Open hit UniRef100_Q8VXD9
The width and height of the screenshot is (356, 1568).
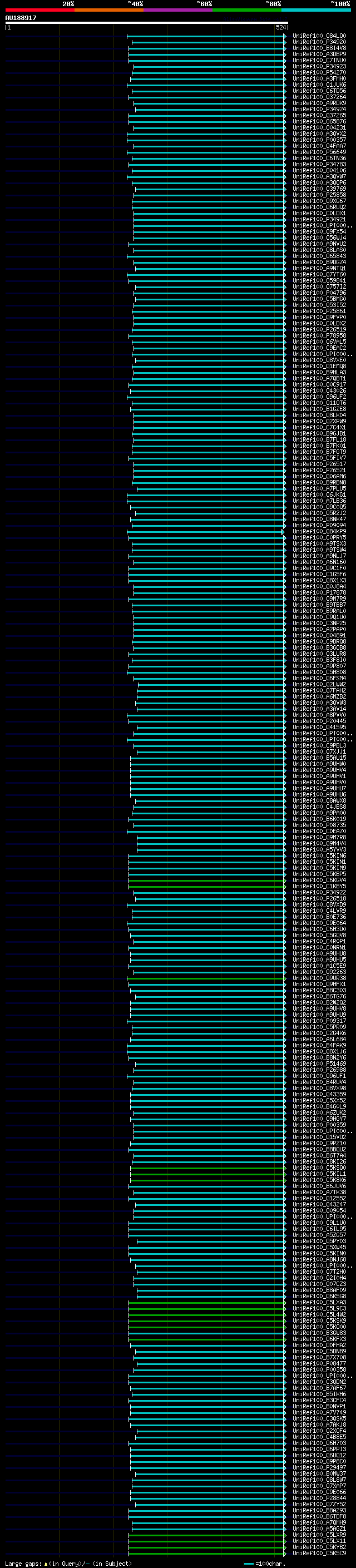pos(319,904)
